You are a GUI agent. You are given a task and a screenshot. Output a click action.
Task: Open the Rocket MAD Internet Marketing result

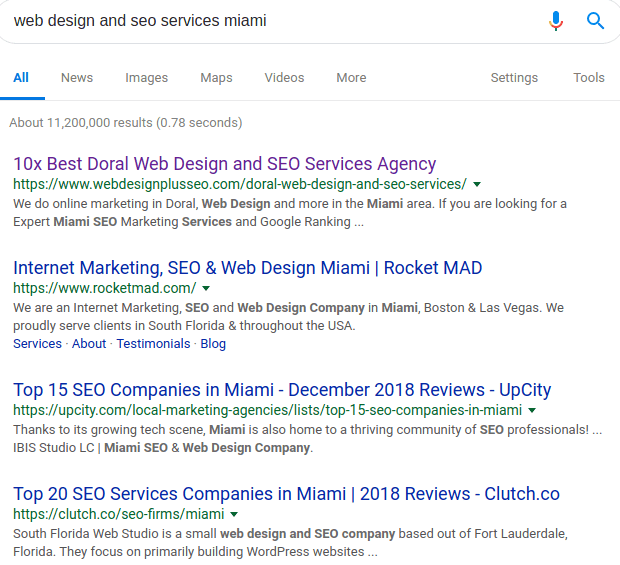point(248,268)
